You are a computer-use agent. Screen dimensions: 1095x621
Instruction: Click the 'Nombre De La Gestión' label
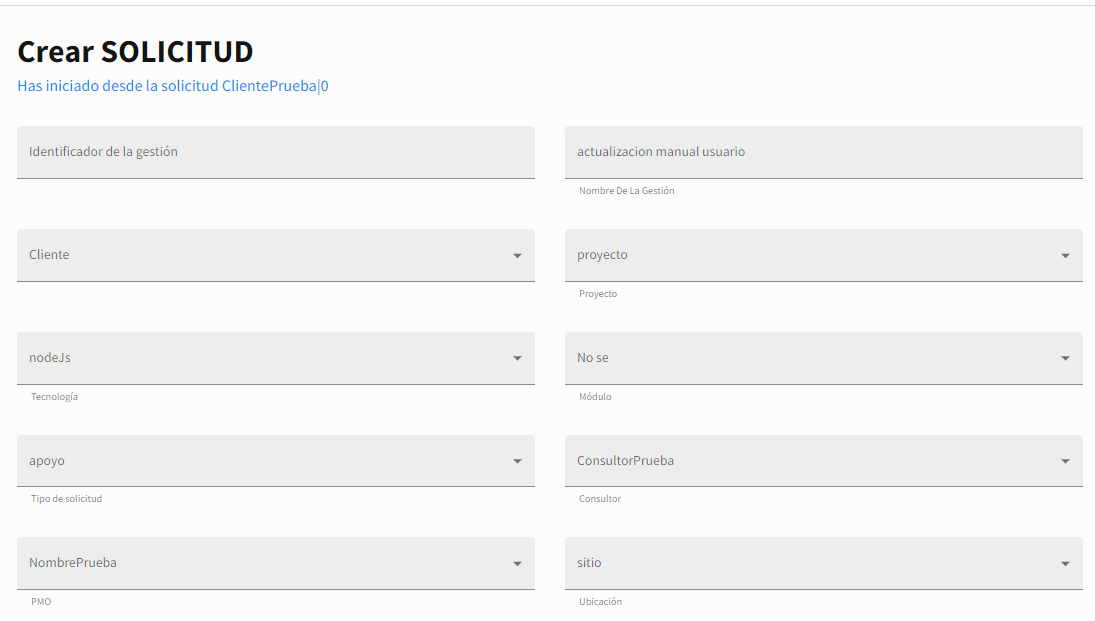click(x=626, y=191)
